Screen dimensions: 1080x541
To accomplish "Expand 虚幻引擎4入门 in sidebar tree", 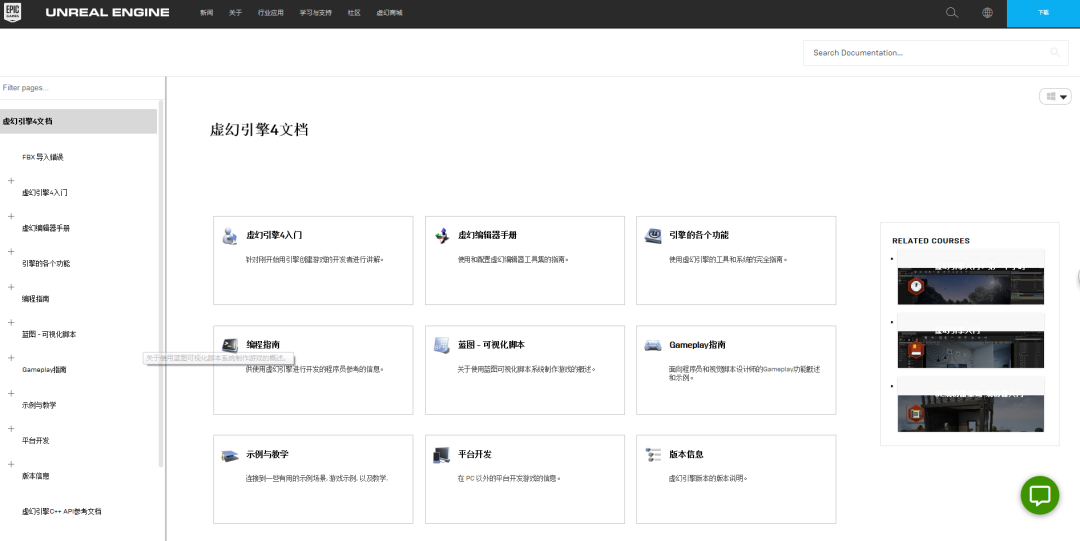I will coord(11,181).
